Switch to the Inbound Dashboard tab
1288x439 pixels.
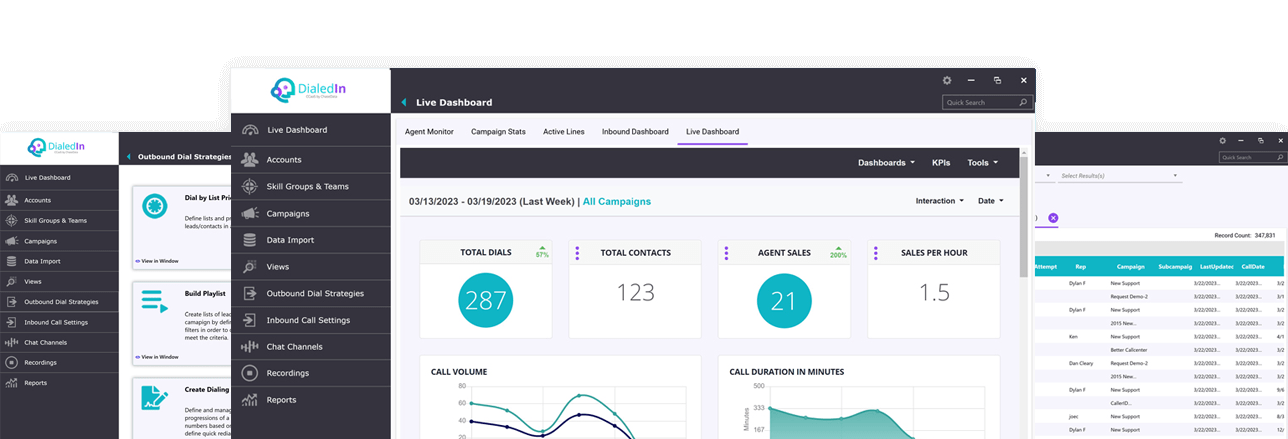(x=635, y=132)
